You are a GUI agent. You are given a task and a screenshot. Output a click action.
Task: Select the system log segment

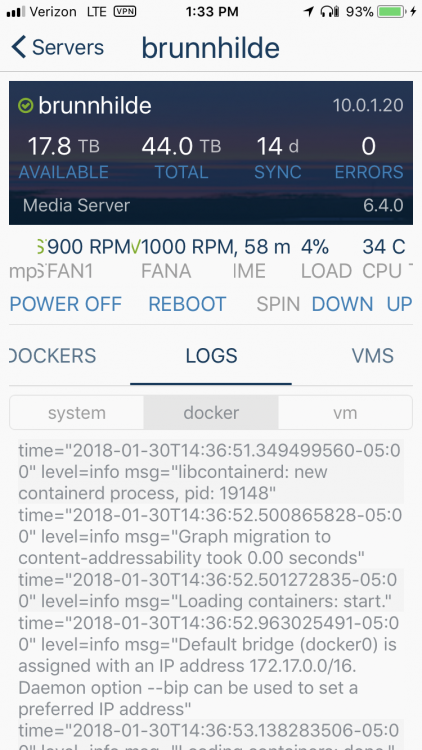(77, 412)
